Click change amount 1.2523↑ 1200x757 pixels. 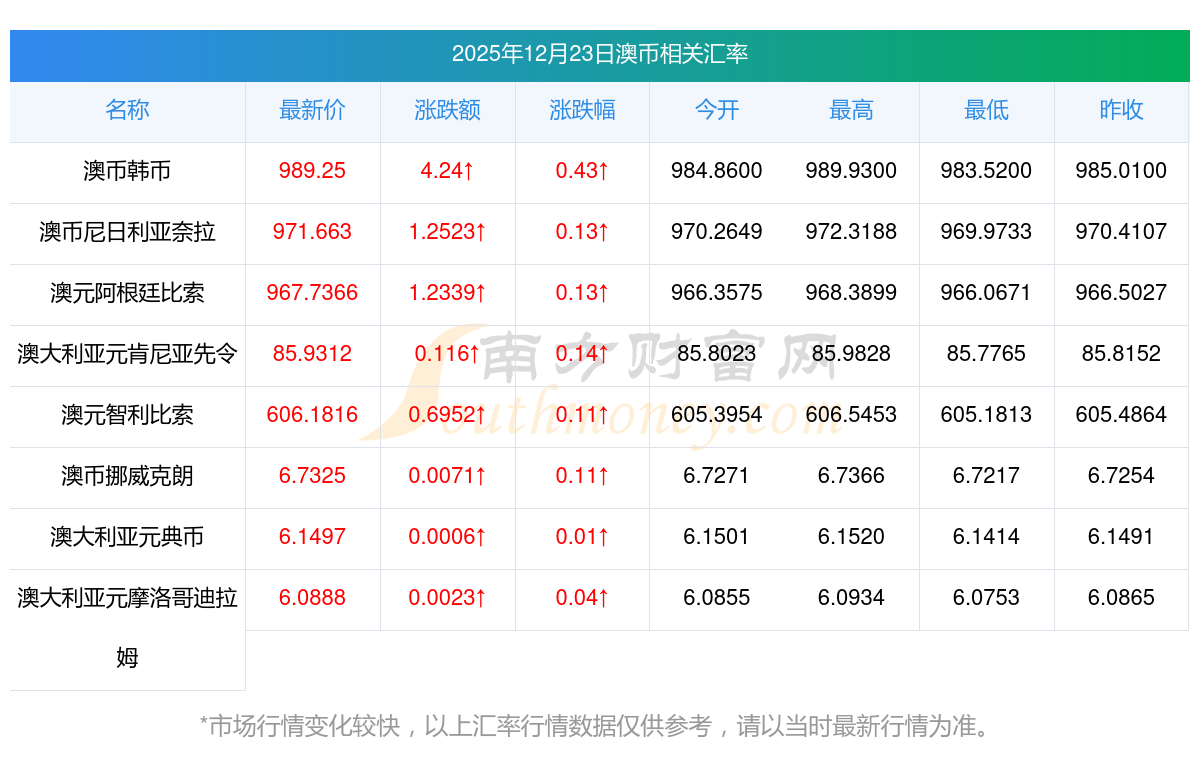pos(447,232)
